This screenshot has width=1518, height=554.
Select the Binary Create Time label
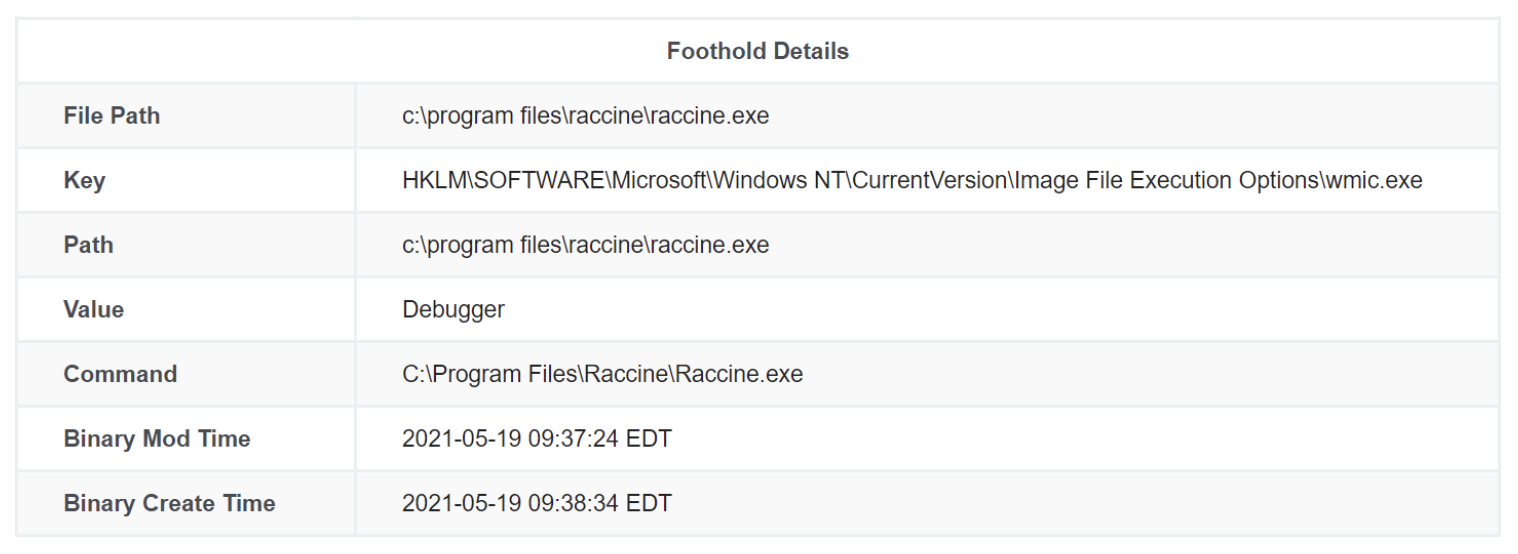coord(169,503)
